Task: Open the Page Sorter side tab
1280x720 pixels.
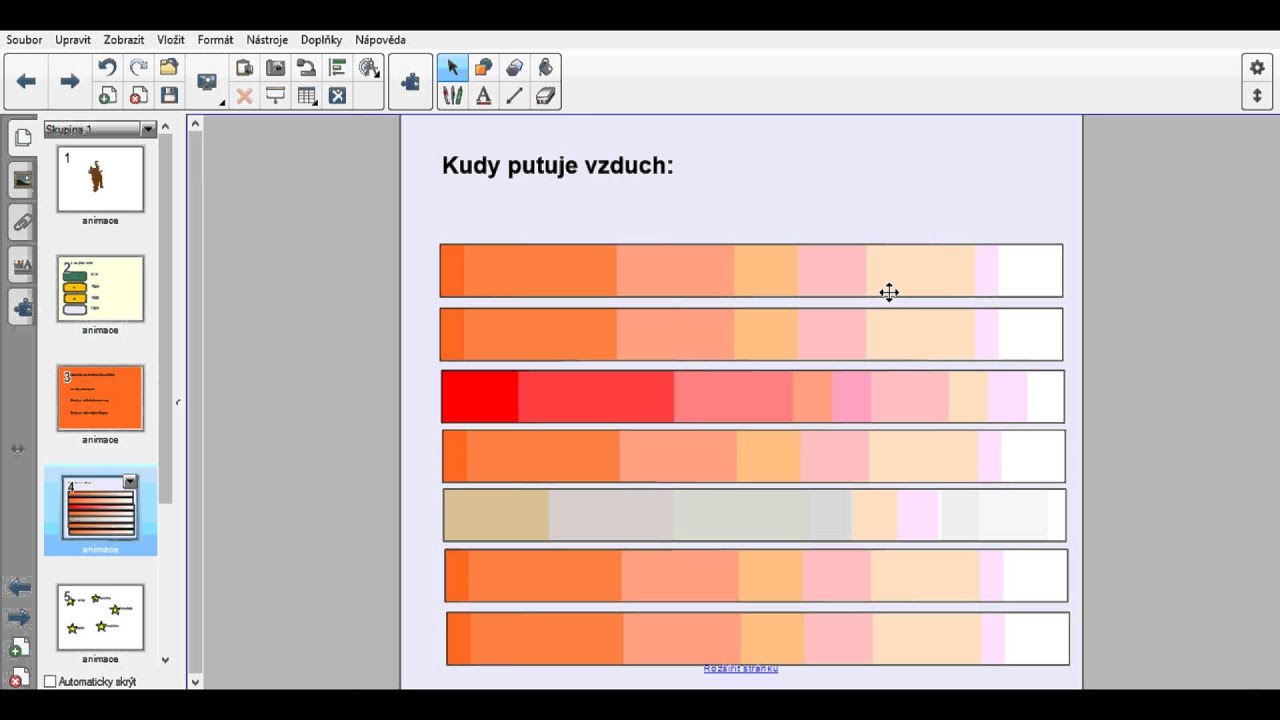Action: pos(22,137)
